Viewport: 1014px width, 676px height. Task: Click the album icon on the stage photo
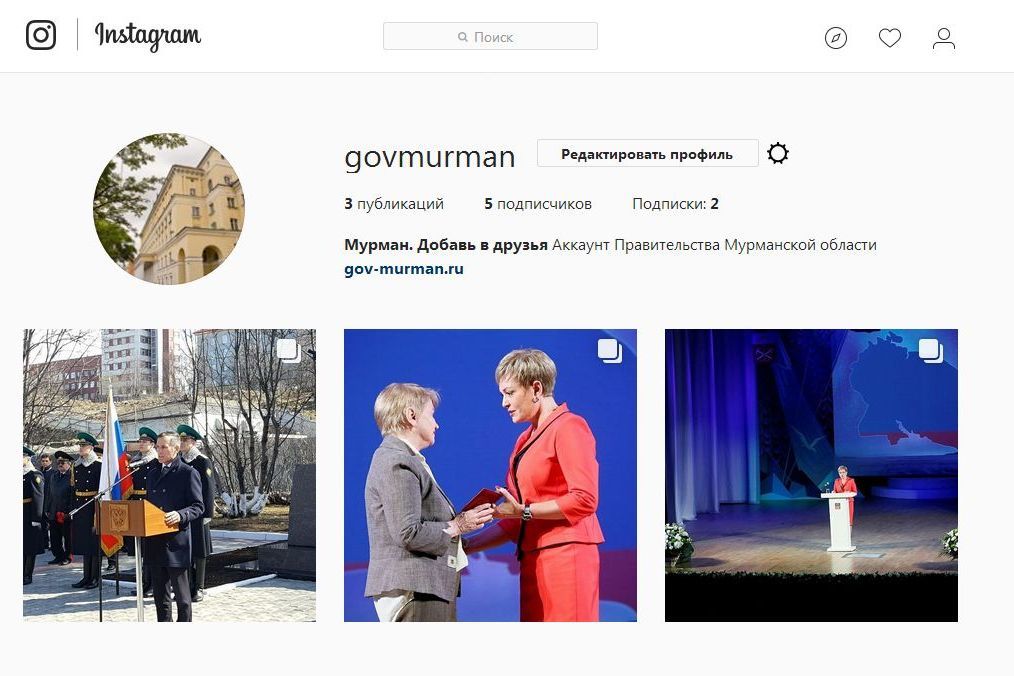(x=931, y=351)
